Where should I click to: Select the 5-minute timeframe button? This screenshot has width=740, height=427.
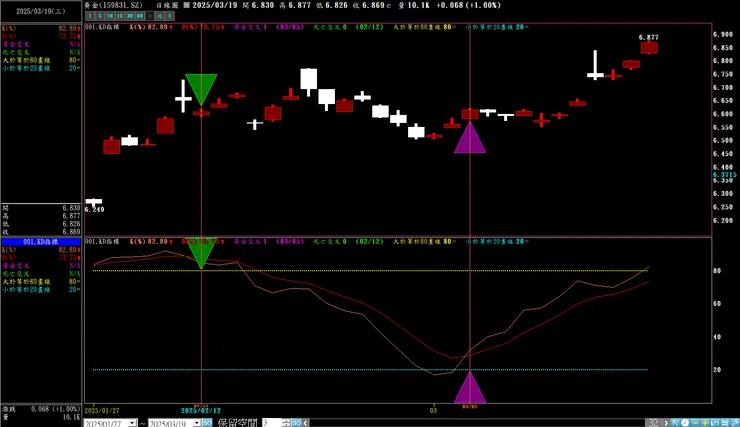(x=100, y=16)
